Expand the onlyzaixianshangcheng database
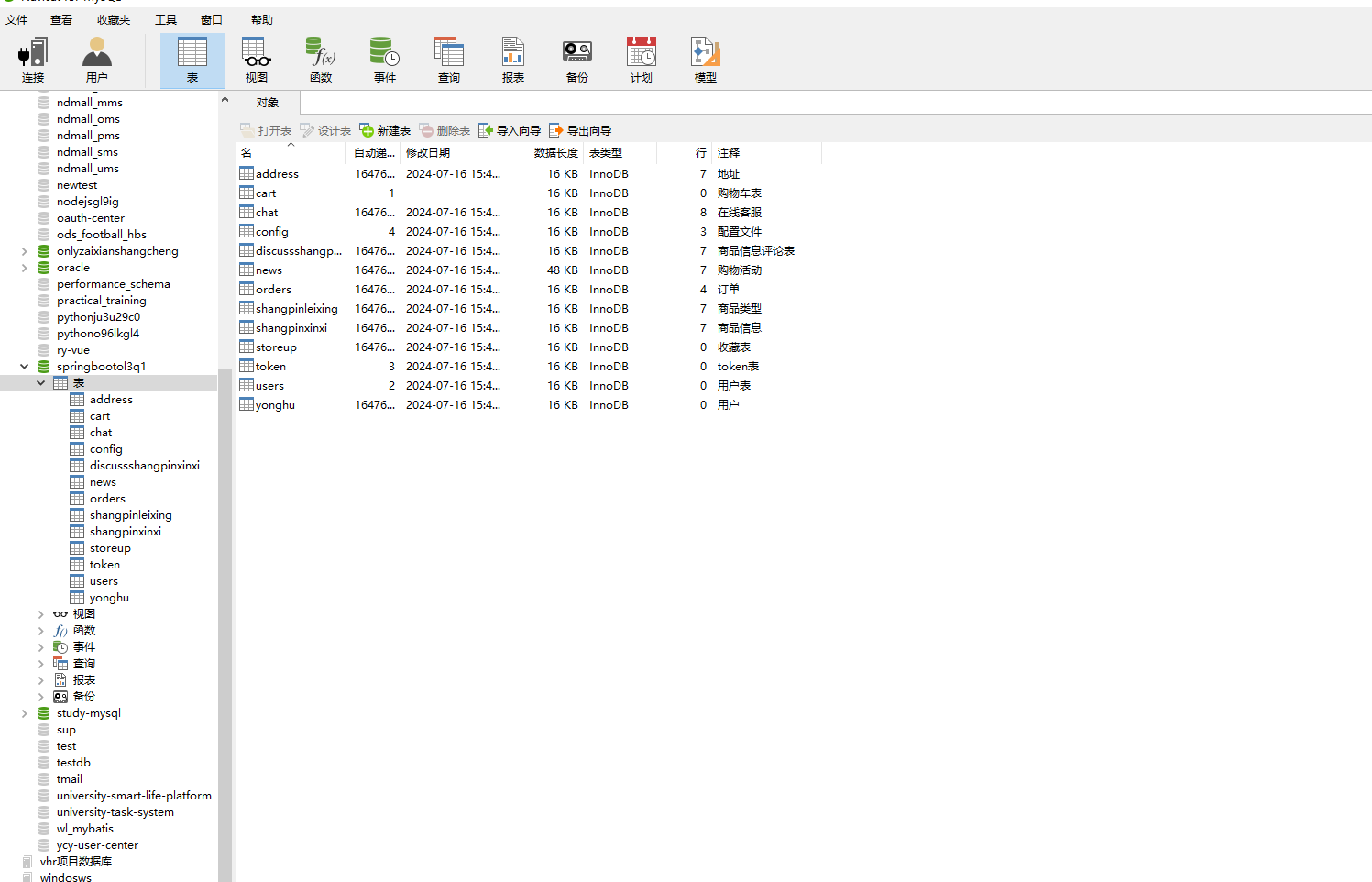 pyautogui.click(x=24, y=251)
